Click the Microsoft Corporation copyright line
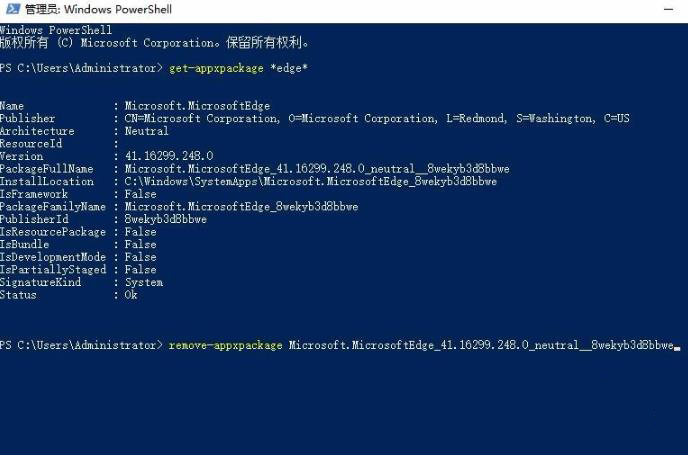Image resolution: width=688 pixels, height=455 pixels. (x=155, y=43)
